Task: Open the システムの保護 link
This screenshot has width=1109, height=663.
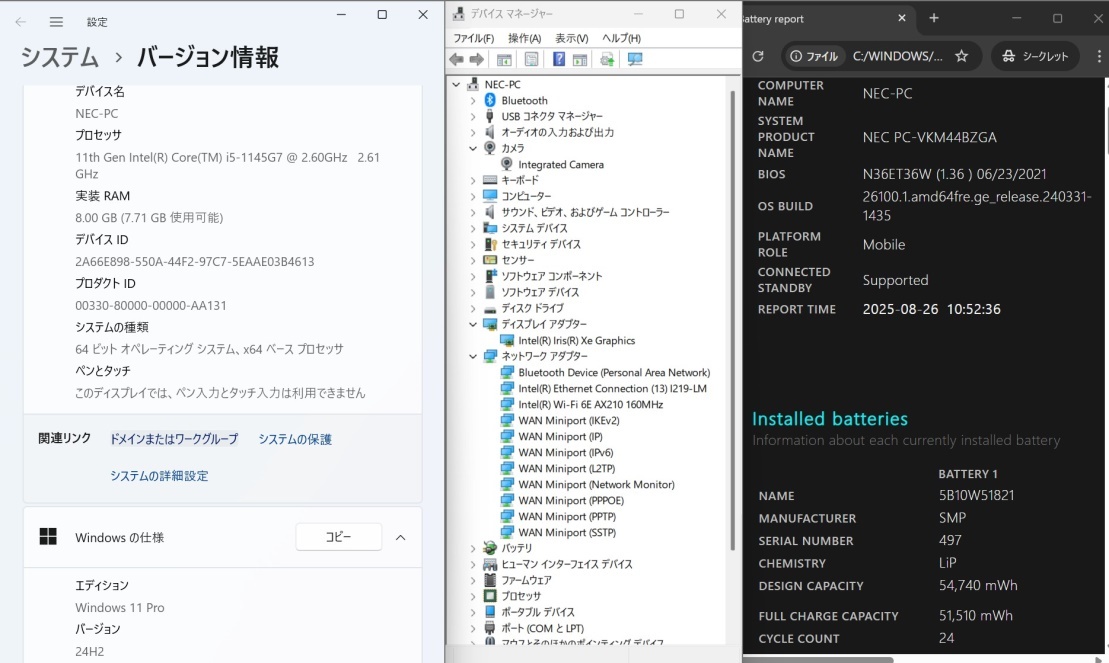Action: (x=295, y=439)
